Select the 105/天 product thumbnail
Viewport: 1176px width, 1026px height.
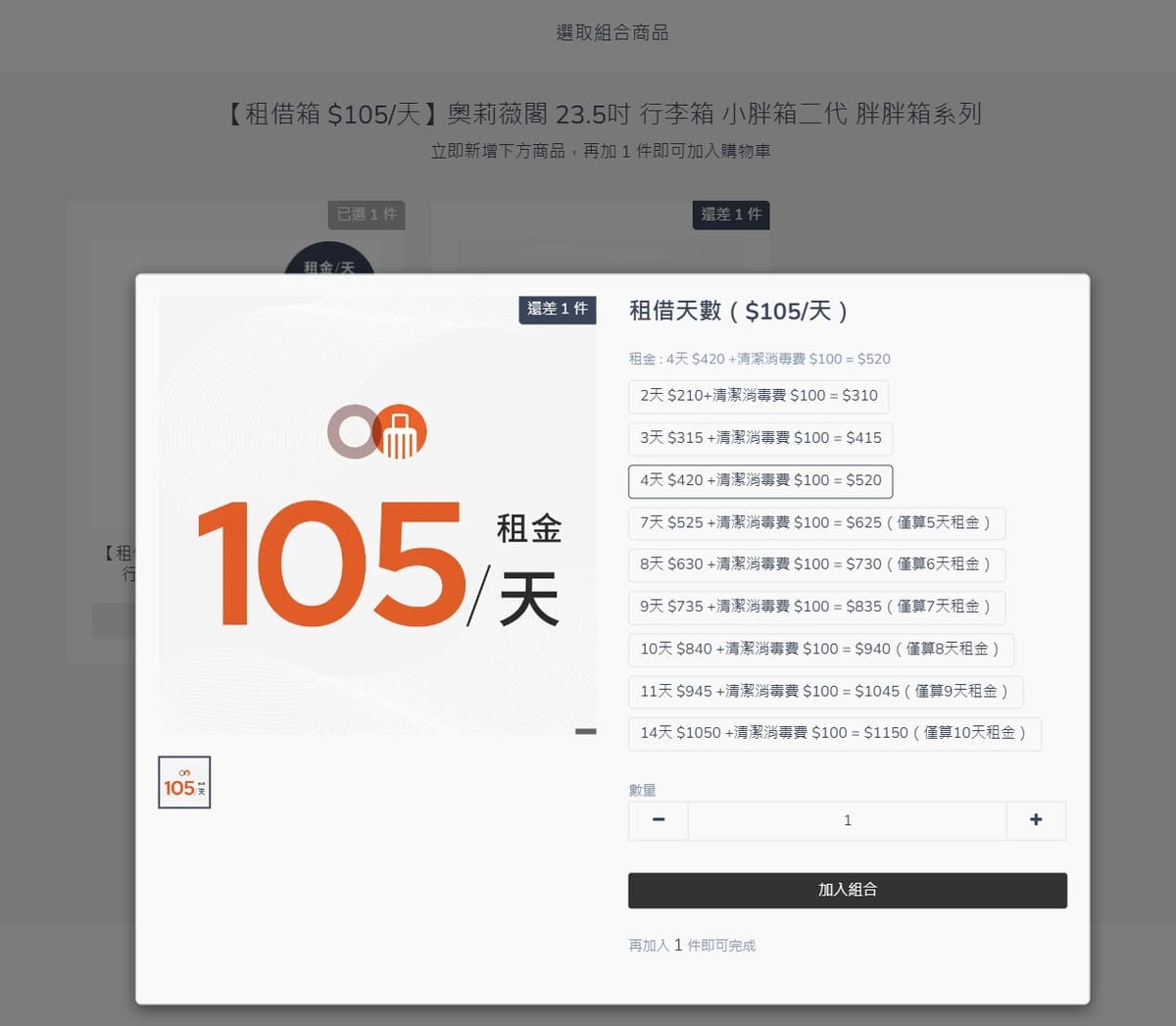coord(184,782)
